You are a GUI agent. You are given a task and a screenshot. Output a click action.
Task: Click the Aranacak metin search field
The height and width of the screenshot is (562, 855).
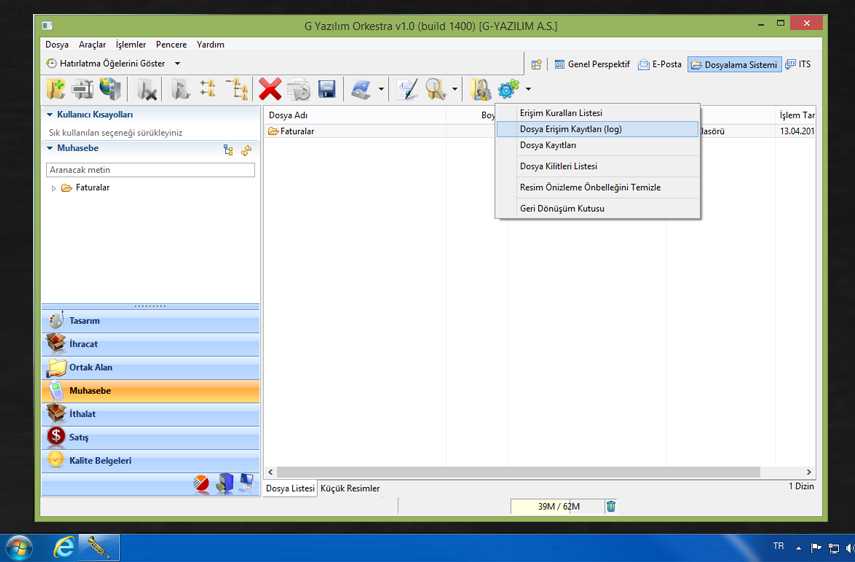pos(150,170)
